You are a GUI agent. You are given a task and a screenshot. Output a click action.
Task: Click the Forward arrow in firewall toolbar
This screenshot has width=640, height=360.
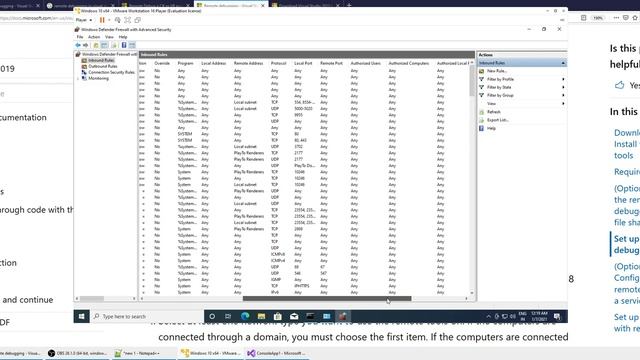click(85, 45)
